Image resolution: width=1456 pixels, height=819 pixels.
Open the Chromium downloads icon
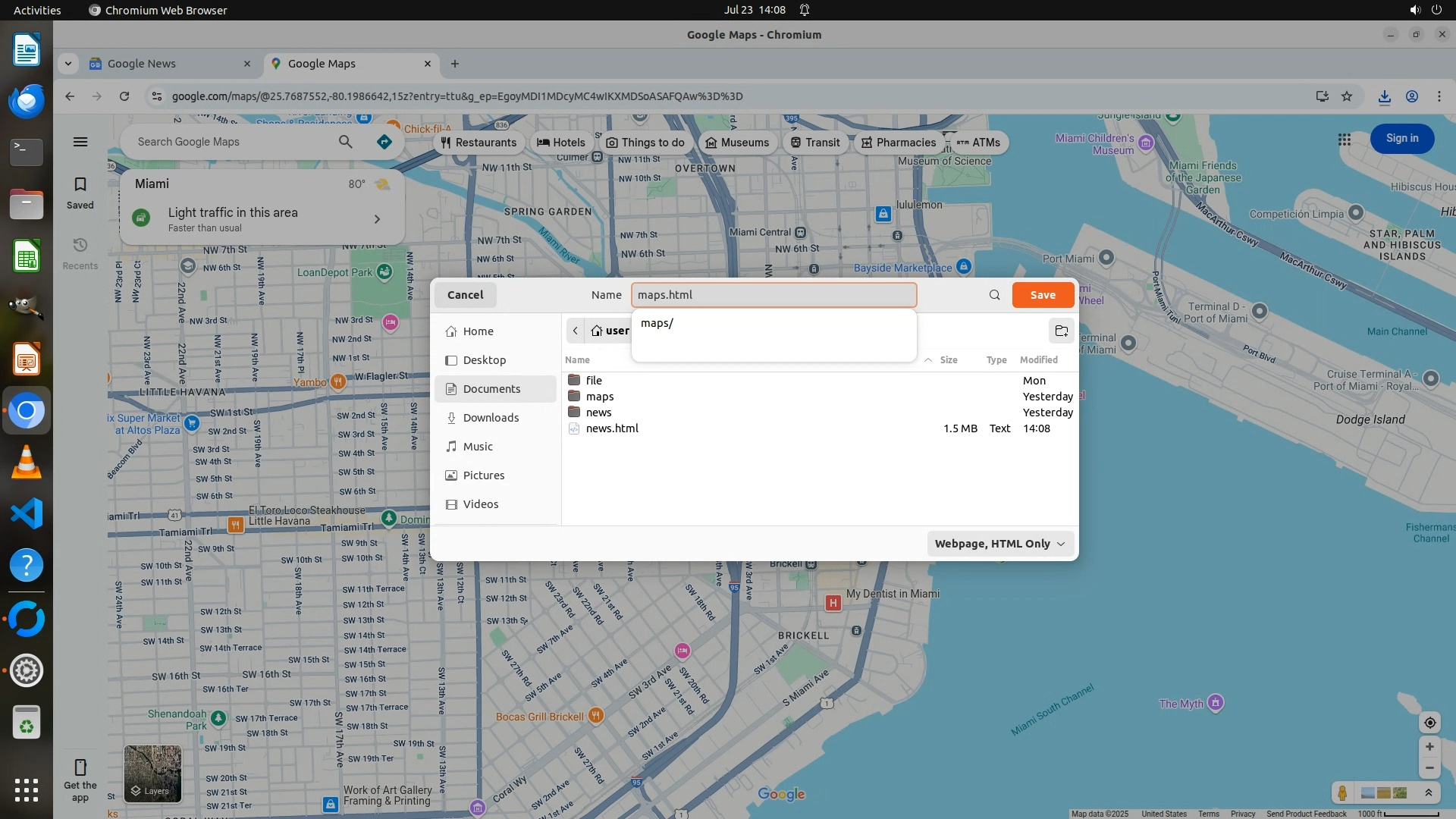pos(1384,96)
